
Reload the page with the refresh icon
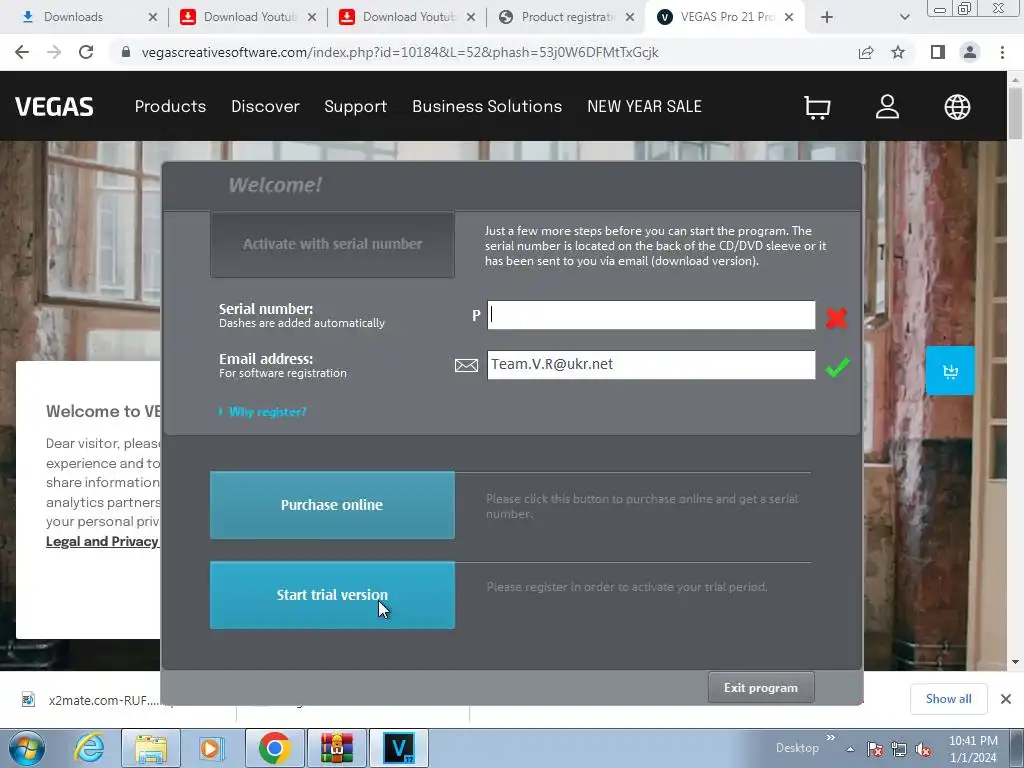point(86,52)
